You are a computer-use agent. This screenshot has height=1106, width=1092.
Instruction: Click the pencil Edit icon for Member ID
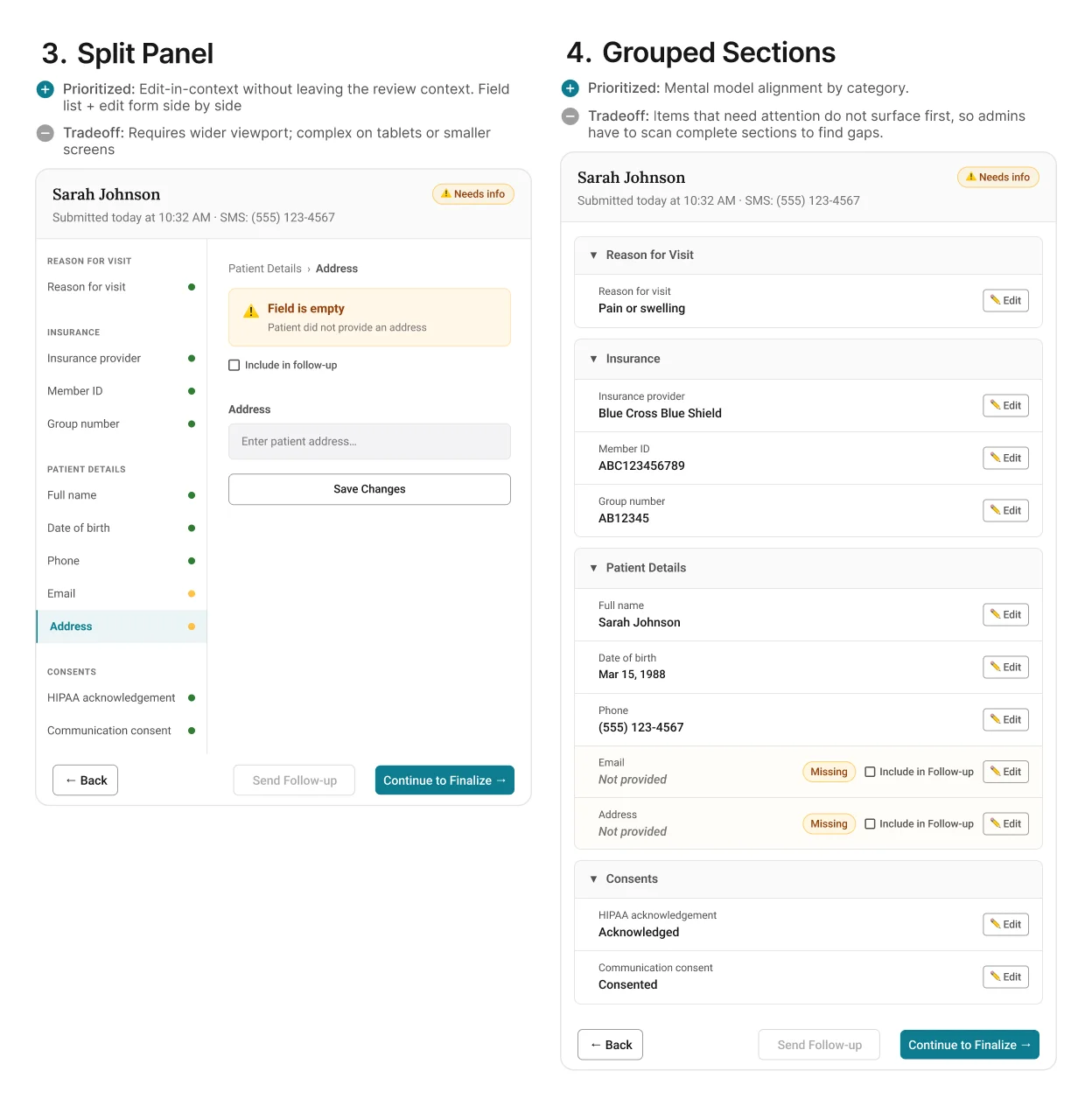995,458
